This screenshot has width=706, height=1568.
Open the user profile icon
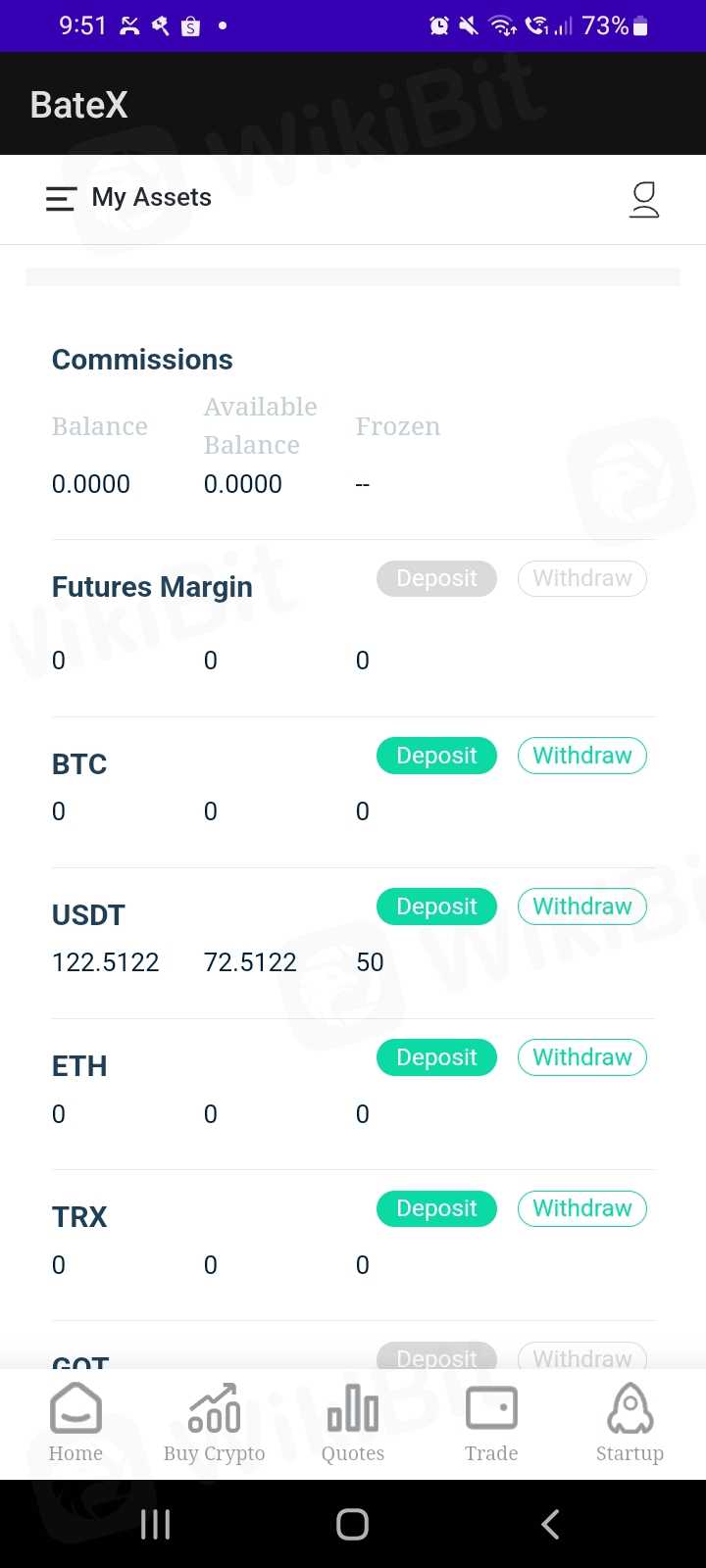point(644,199)
